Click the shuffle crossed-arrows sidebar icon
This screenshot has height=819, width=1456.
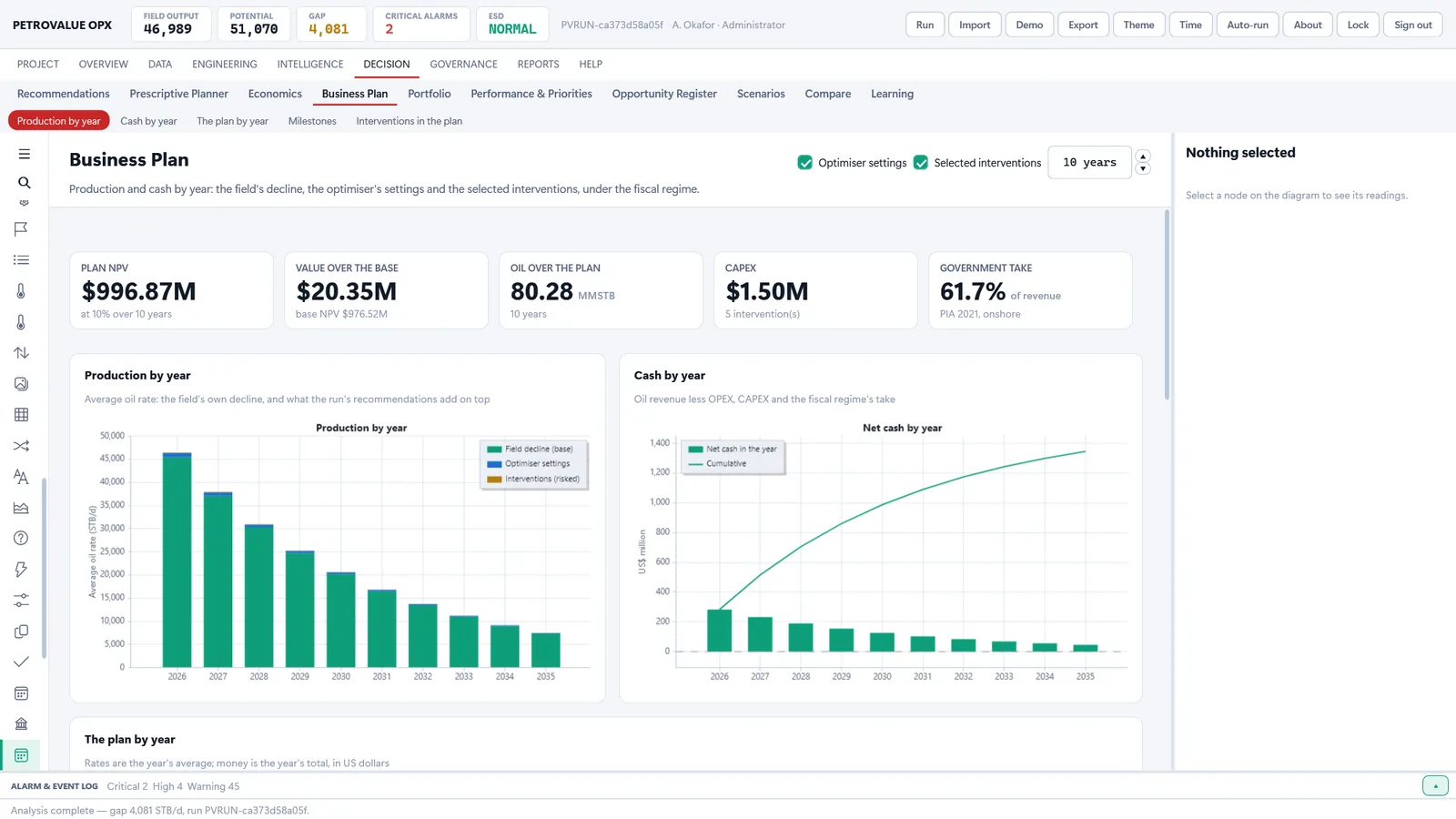pos(21,446)
